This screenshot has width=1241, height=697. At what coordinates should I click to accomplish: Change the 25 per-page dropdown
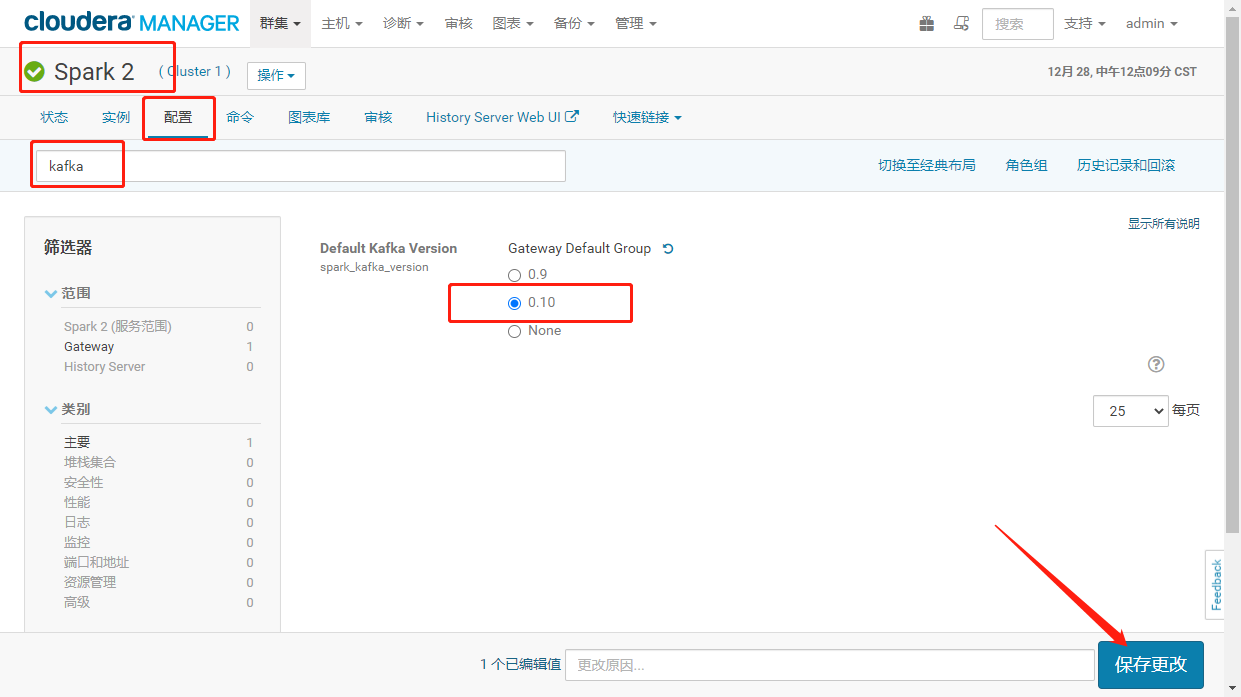click(1131, 411)
